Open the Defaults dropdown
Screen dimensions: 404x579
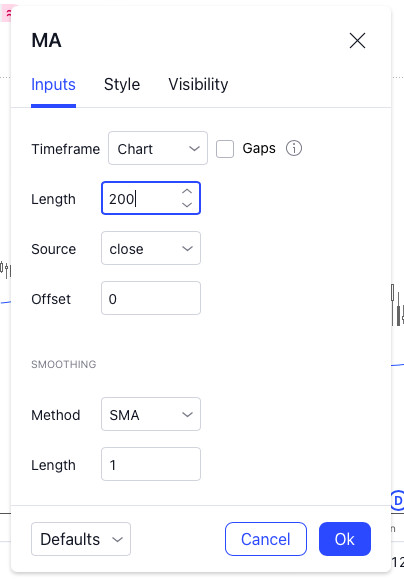click(x=81, y=539)
